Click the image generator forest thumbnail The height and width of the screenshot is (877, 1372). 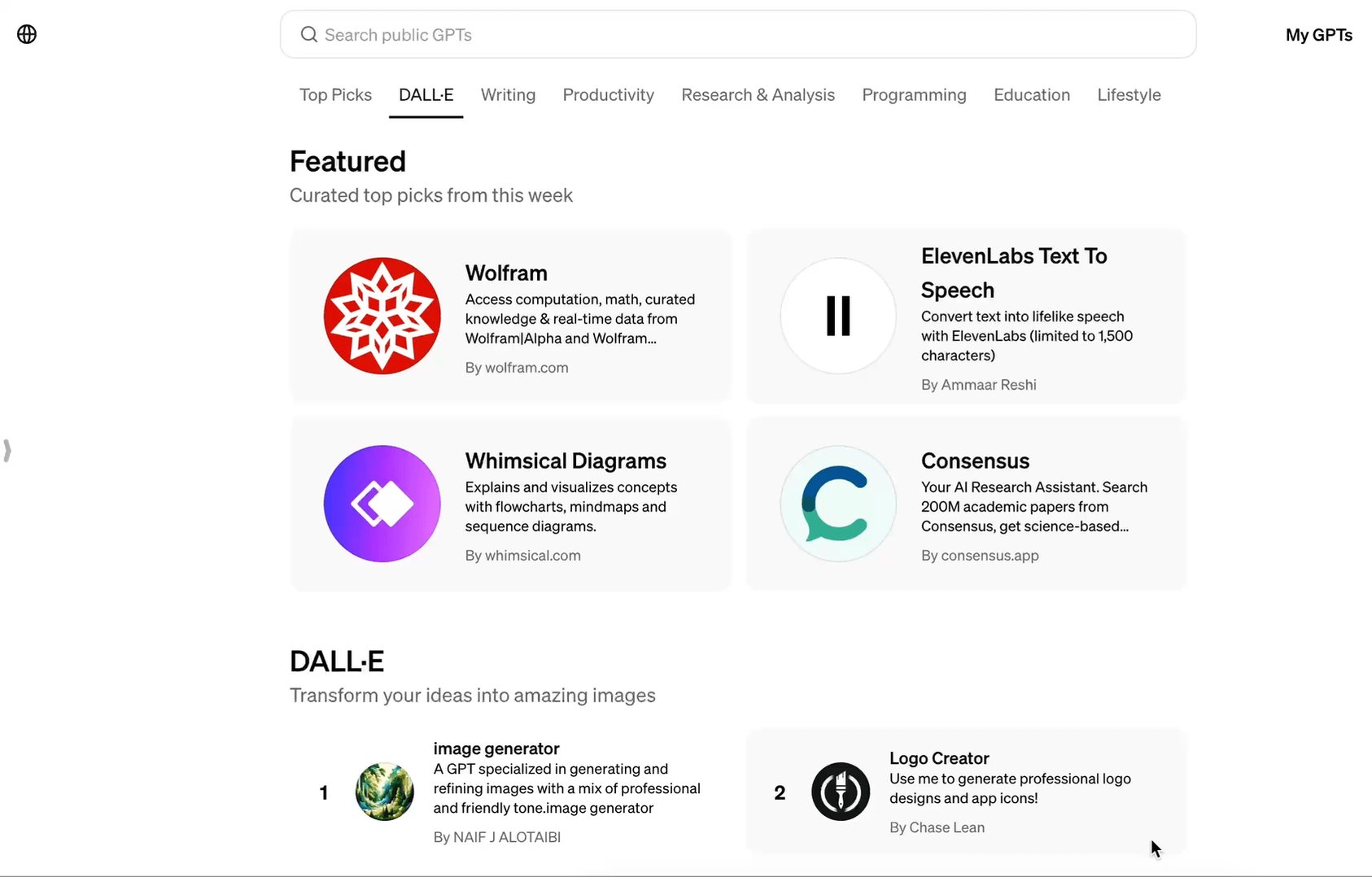tap(385, 792)
